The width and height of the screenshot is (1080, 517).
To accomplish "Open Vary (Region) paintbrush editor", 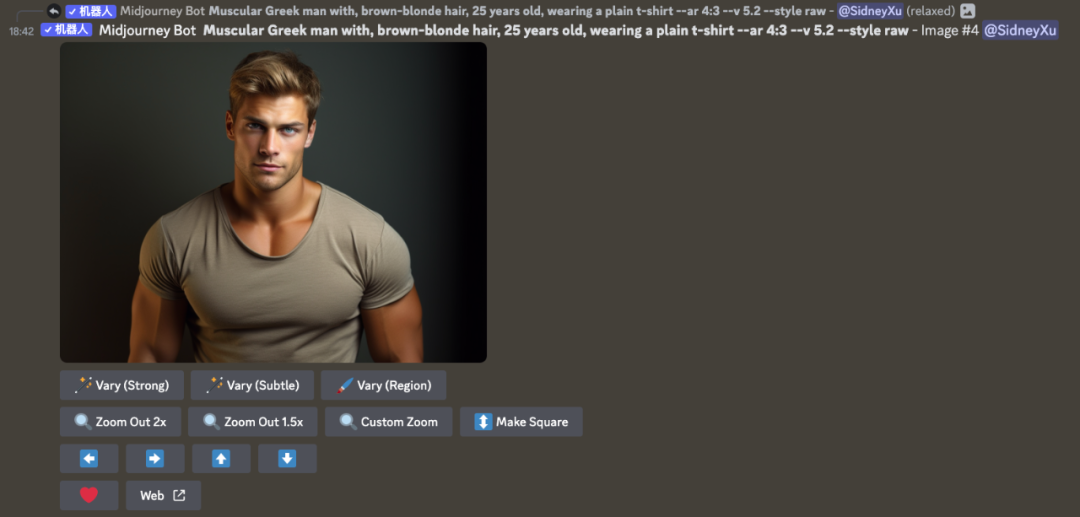I will pos(384,386).
